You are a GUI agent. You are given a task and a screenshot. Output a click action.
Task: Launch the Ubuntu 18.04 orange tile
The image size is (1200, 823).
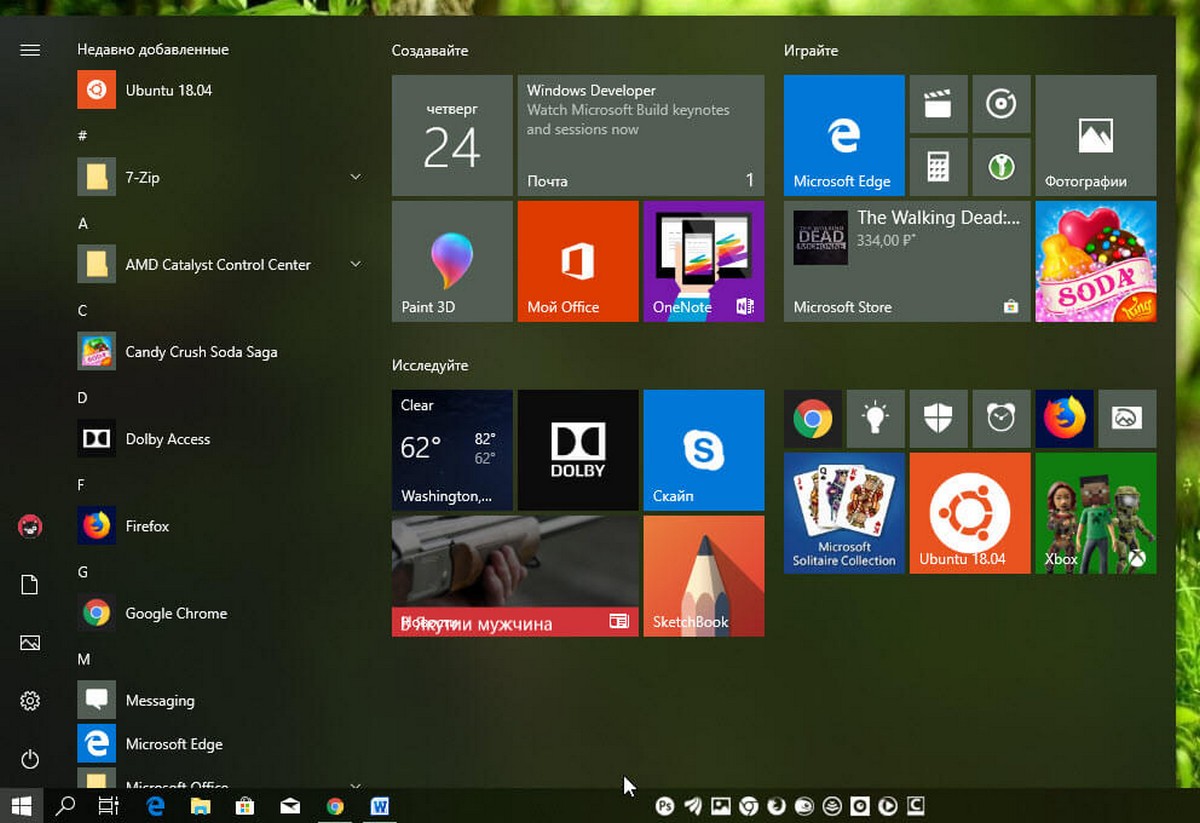970,513
